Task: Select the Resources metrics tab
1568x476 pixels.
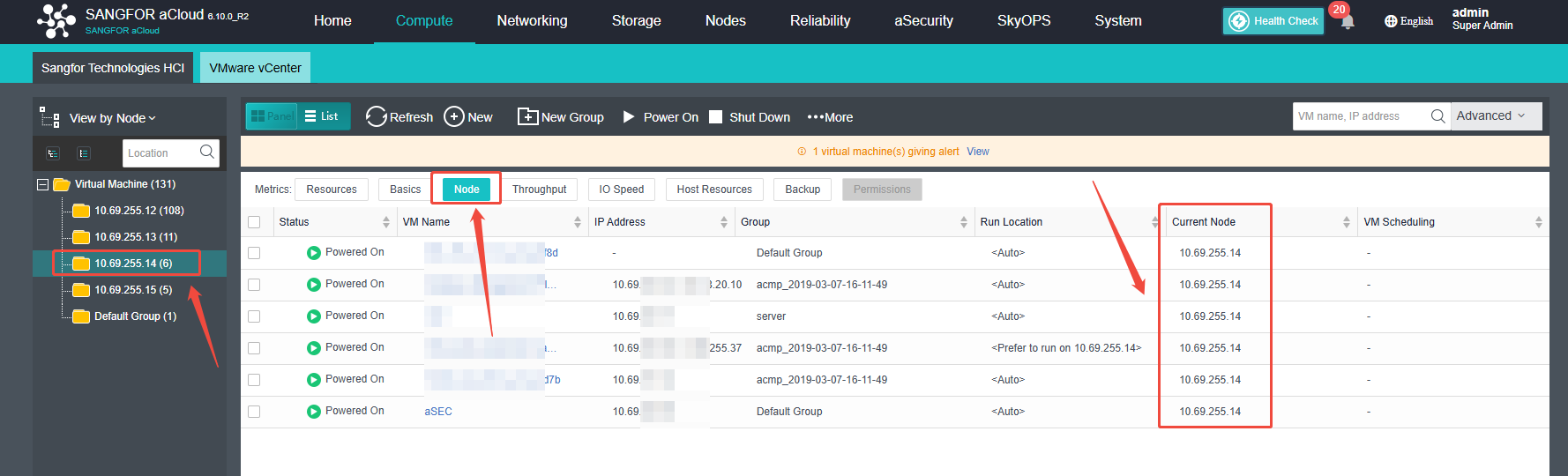Action: (332, 190)
